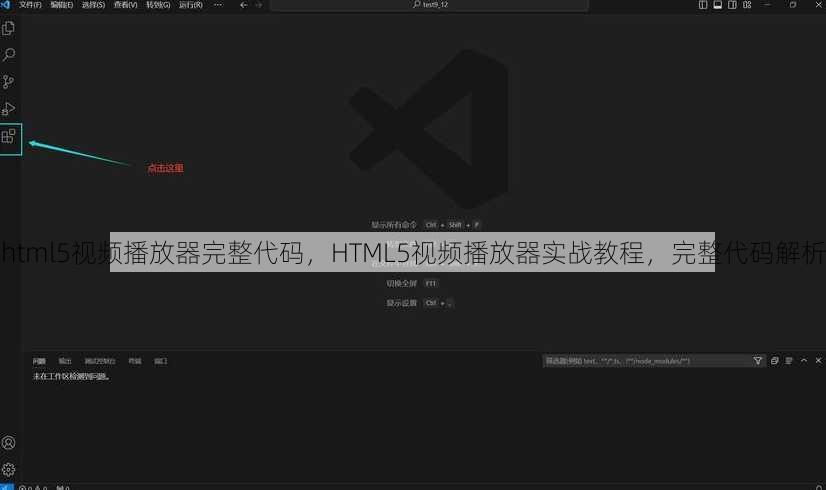Close the bottom panel with X
This screenshot has height=490, width=826.
(x=818, y=360)
